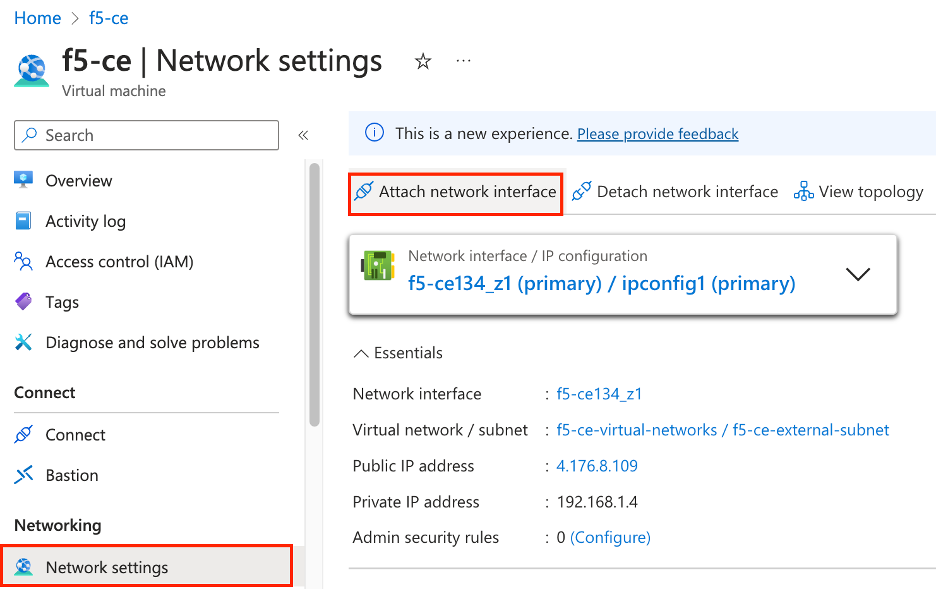936x590 pixels.
Task: Click the Please provide feedback link
Action: (658, 134)
